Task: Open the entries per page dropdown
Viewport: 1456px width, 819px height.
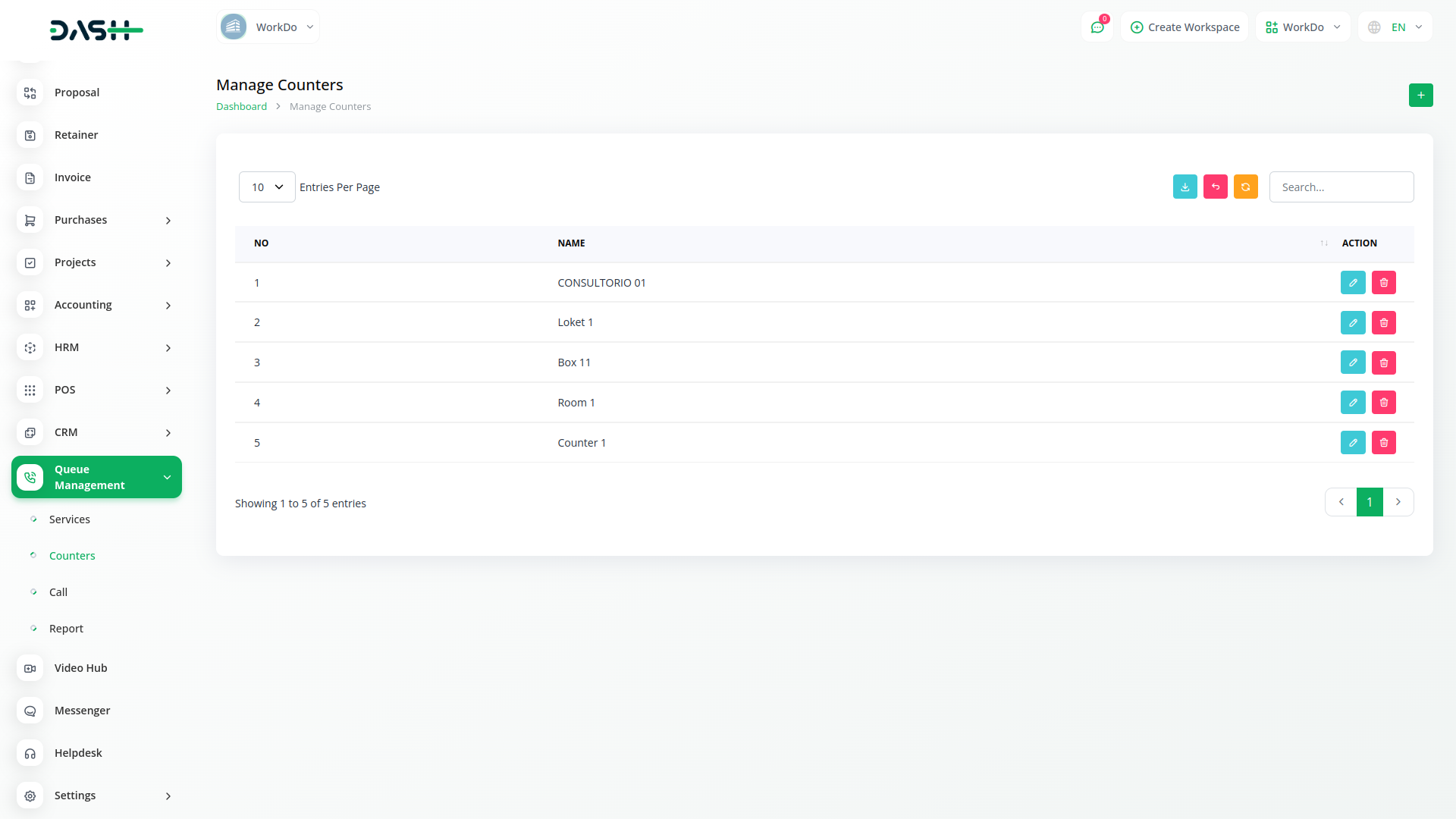Action: tap(267, 187)
